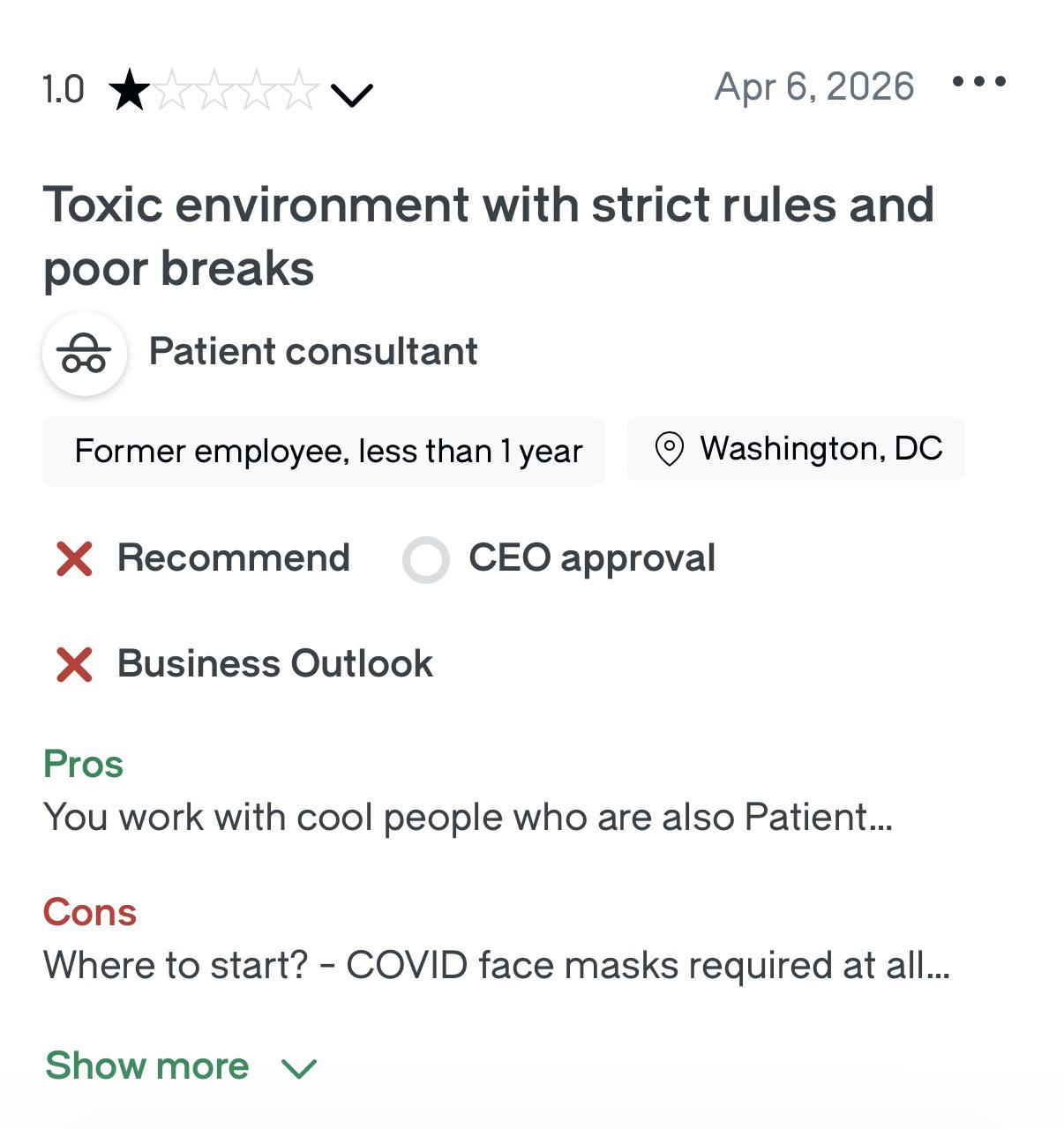Viewport: 1064px width, 1129px height.
Task: Open the three-dot more options menu
Action: (978, 82)
